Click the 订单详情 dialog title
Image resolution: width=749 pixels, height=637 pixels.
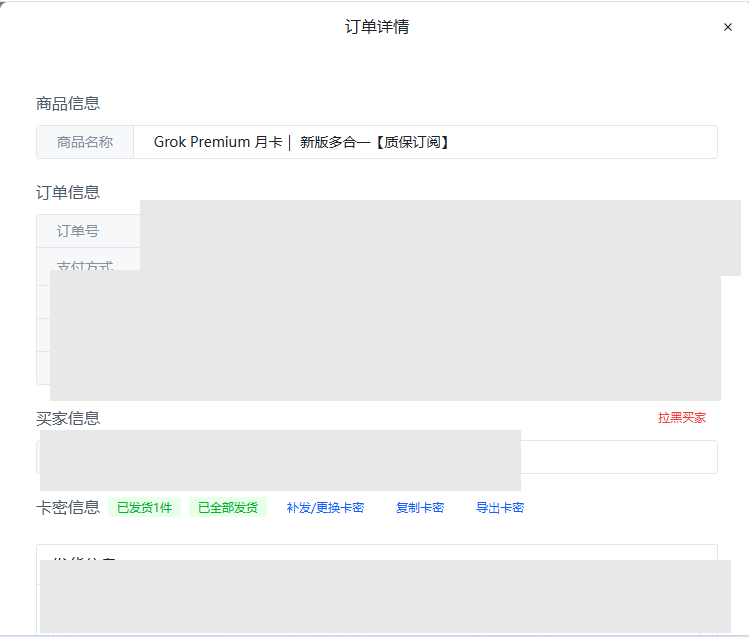coord(377,27)
